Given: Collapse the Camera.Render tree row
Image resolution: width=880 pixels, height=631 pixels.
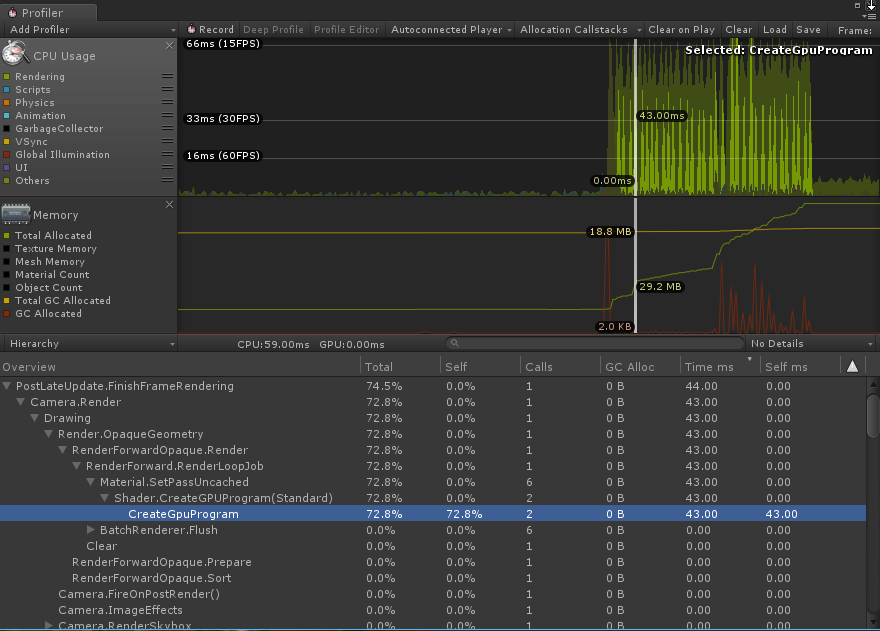Looking at the screenshot, I should click(x=22, y=402).
